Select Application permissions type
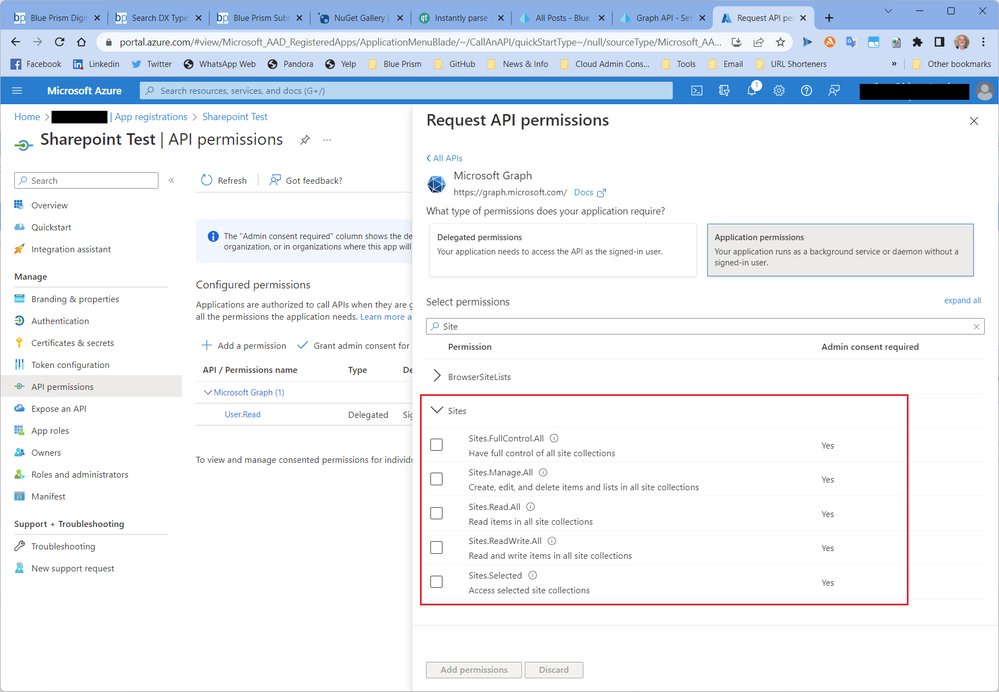 [840, 250]
